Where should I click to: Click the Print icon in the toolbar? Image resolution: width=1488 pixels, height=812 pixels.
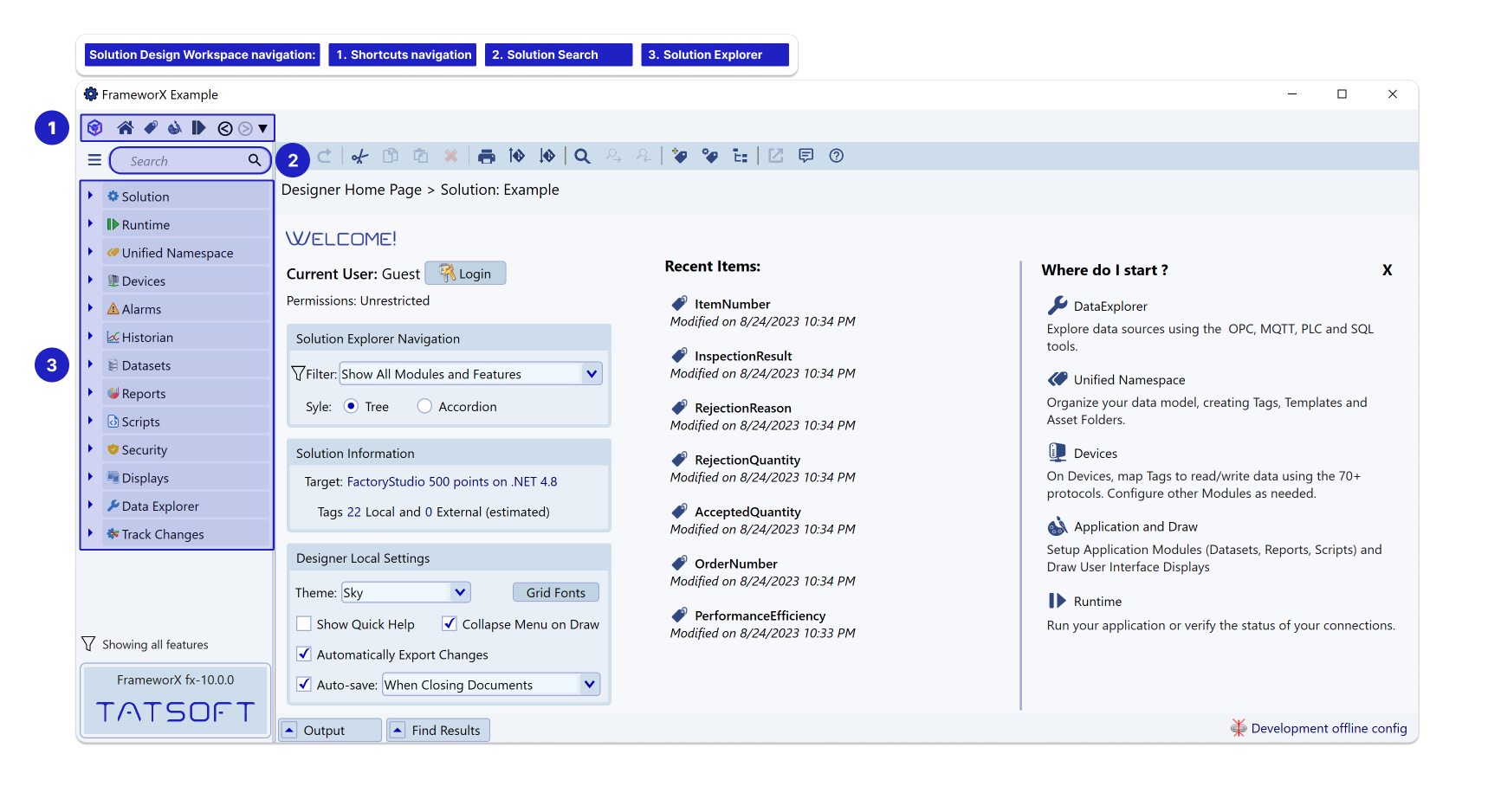click(487, 157)
